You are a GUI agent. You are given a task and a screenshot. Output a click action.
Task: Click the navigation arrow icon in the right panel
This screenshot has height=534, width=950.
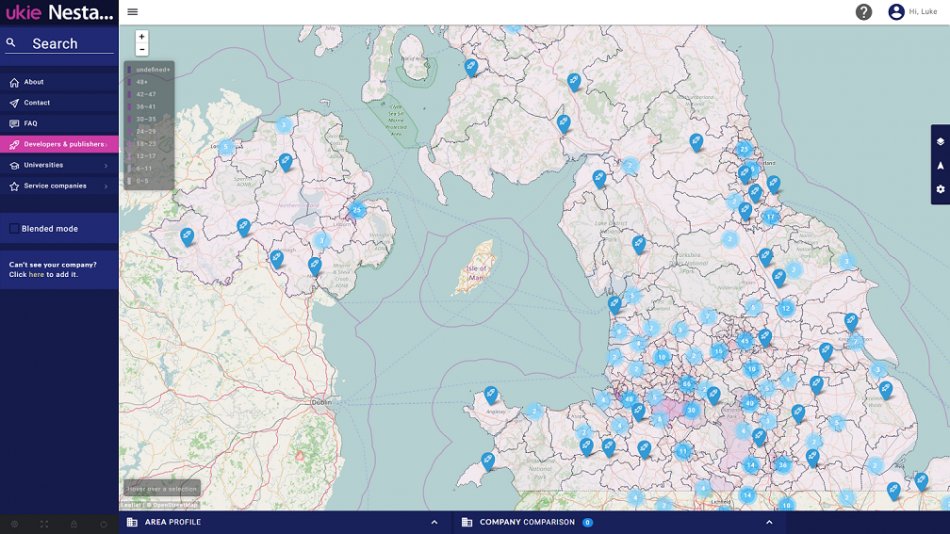click(940, 165)
